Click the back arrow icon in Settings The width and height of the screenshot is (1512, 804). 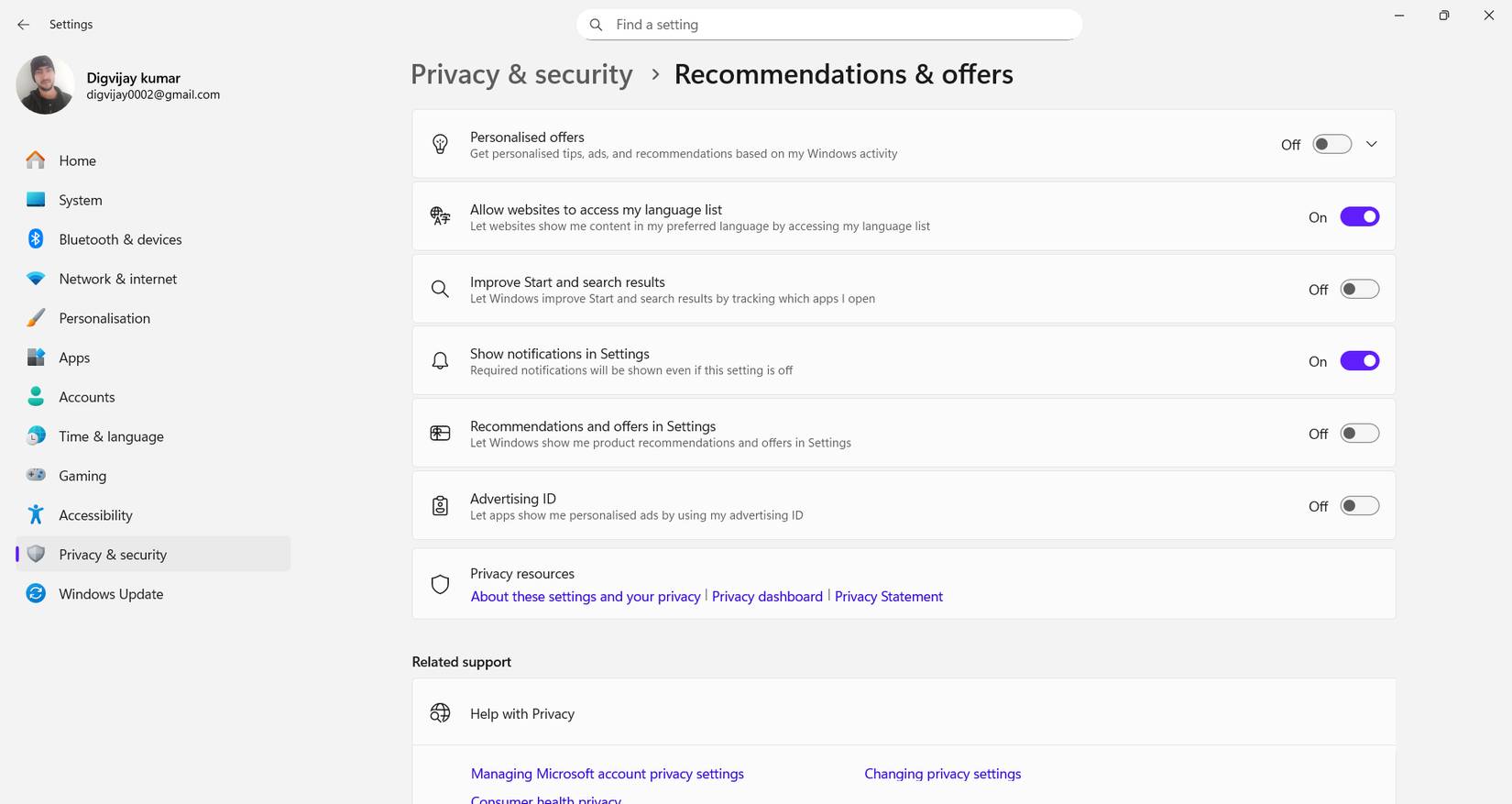click(x=24, y=25)
